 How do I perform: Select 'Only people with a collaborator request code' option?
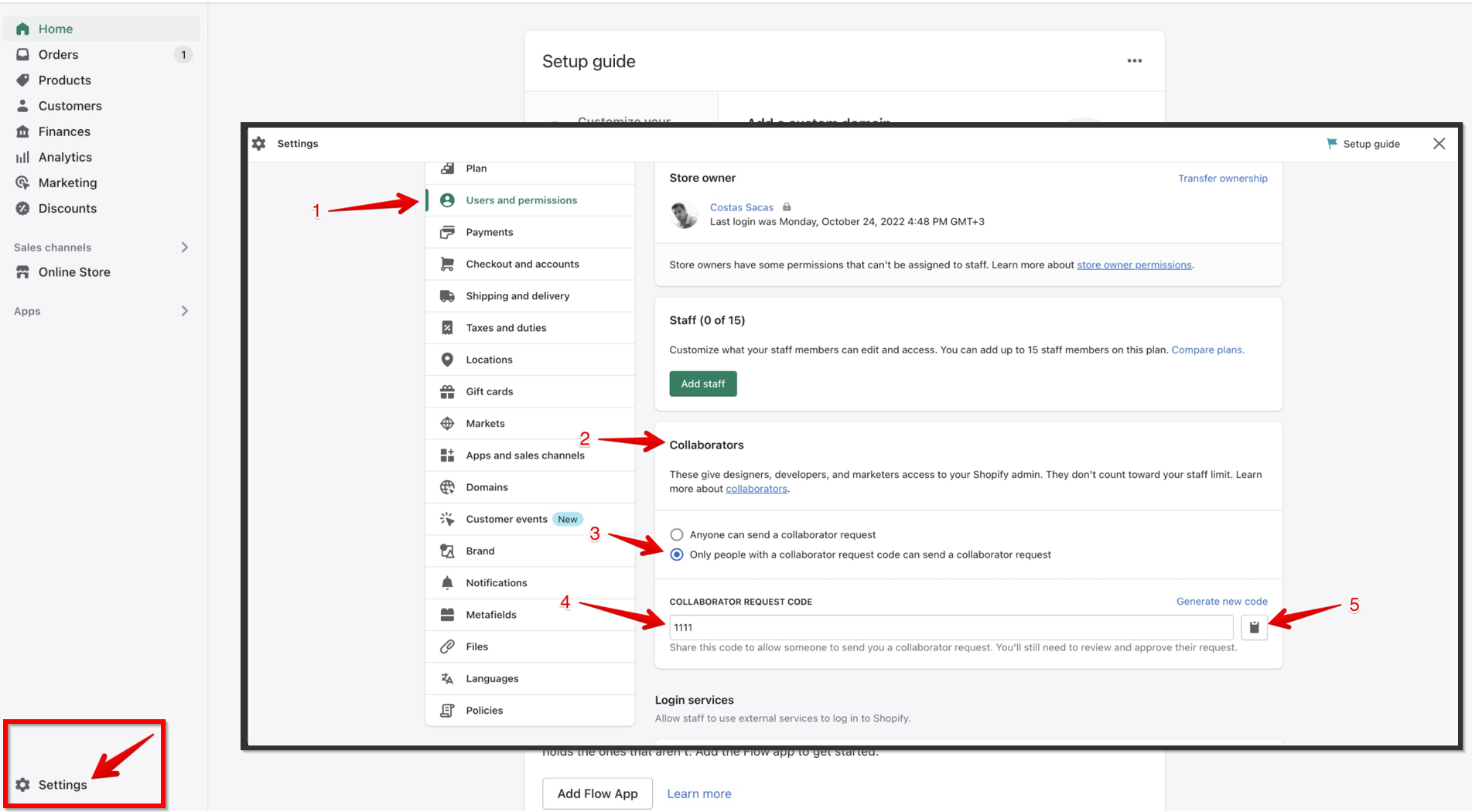coord(677,555)
